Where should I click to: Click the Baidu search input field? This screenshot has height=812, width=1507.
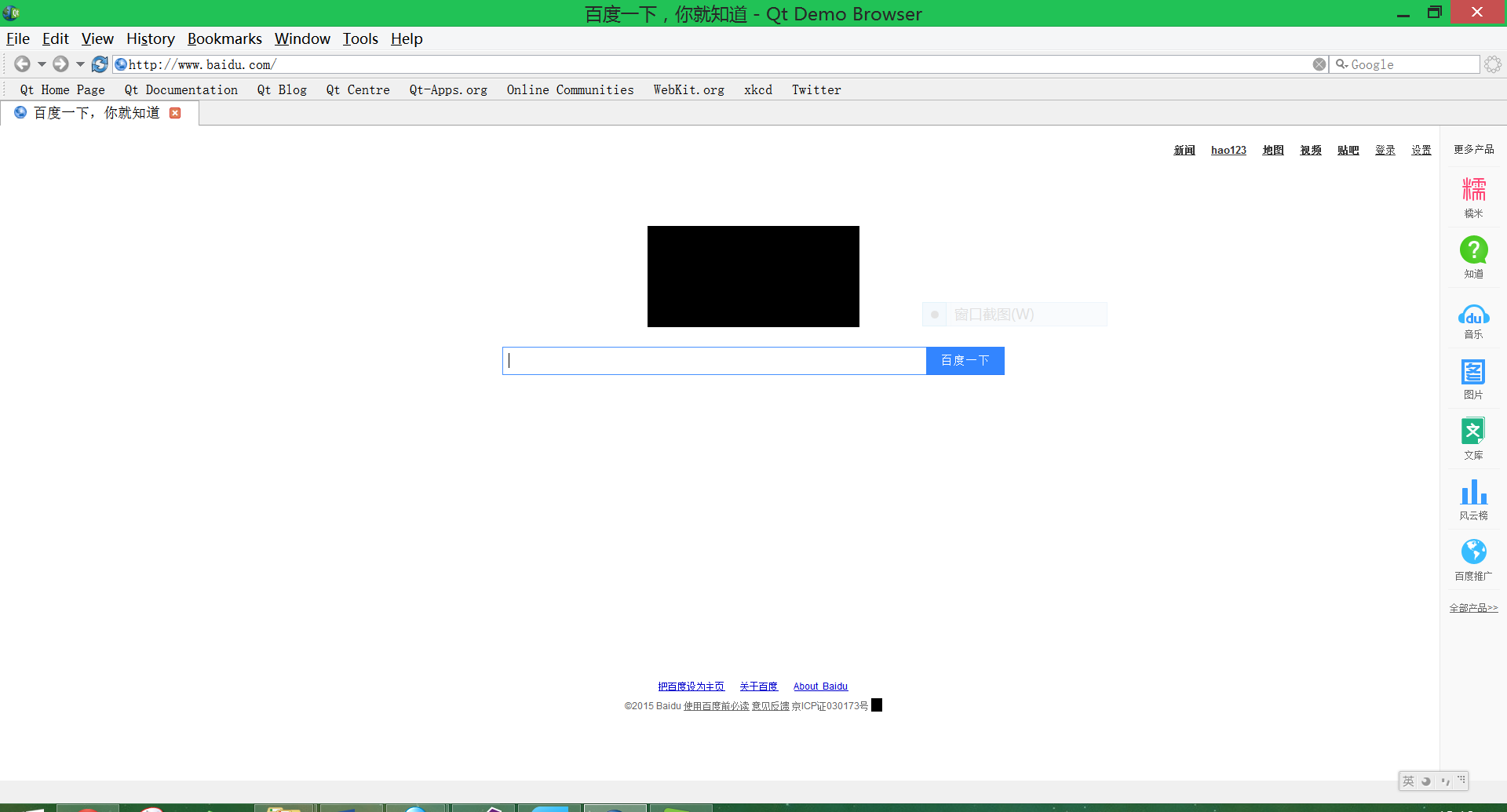[714, 361]
